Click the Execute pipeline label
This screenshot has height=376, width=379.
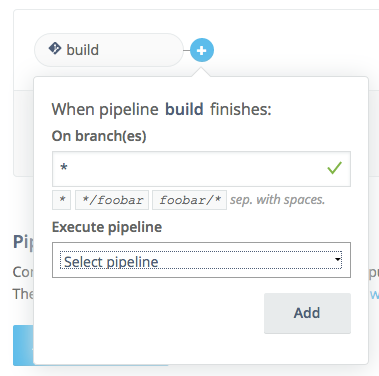(x=107, y=227)
